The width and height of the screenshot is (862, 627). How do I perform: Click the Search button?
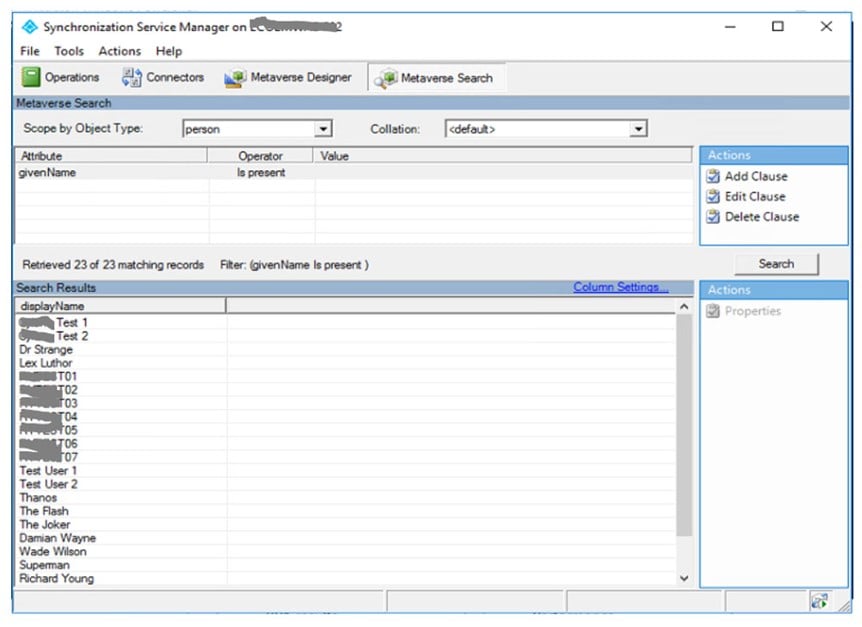(x=776, y=264)
